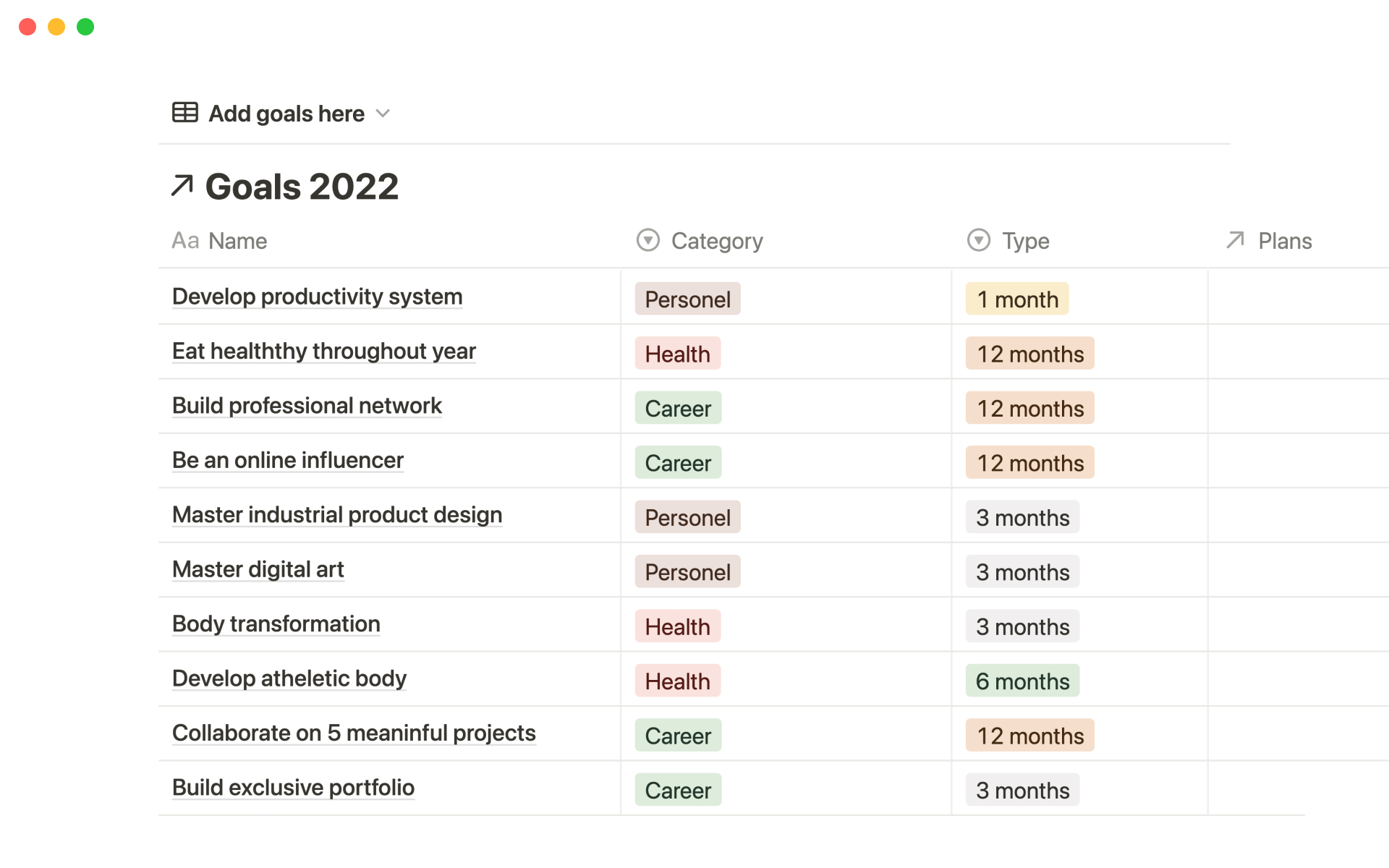
Task: Select the 1 month yellow type tag
Action: click(x=1016, y=299)
